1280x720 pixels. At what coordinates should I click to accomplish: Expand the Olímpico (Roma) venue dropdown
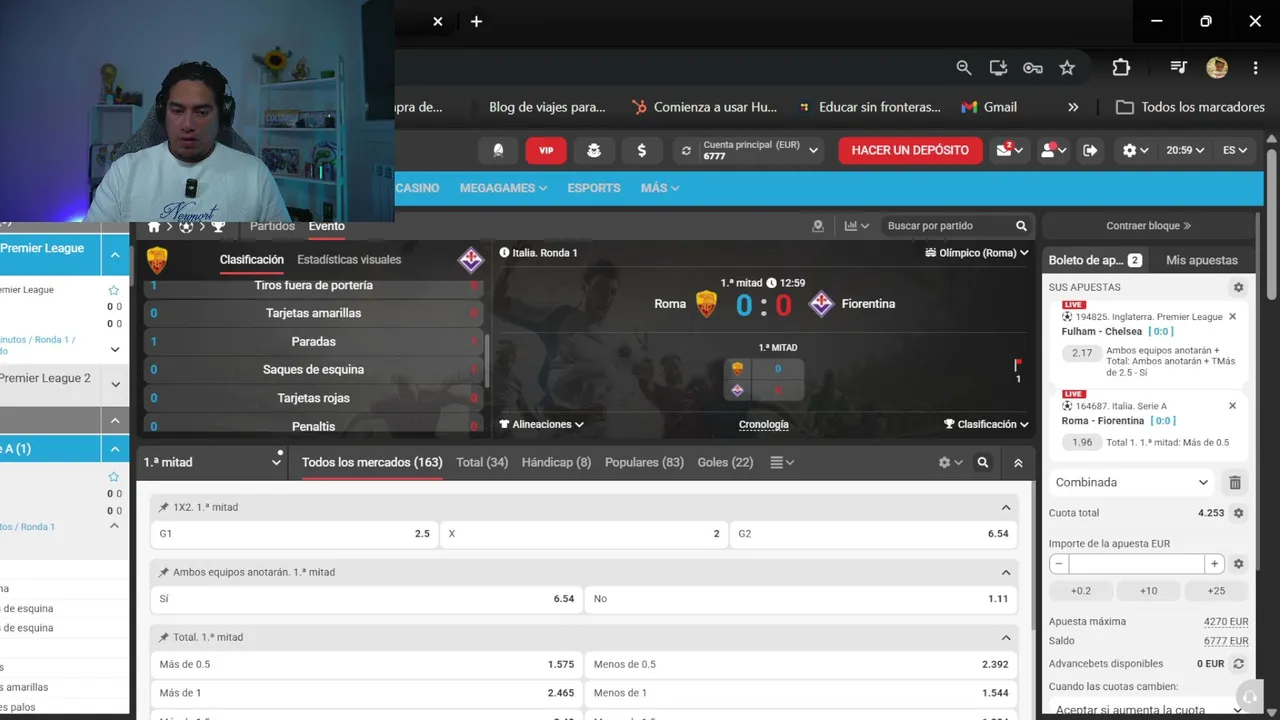(978, 253)
